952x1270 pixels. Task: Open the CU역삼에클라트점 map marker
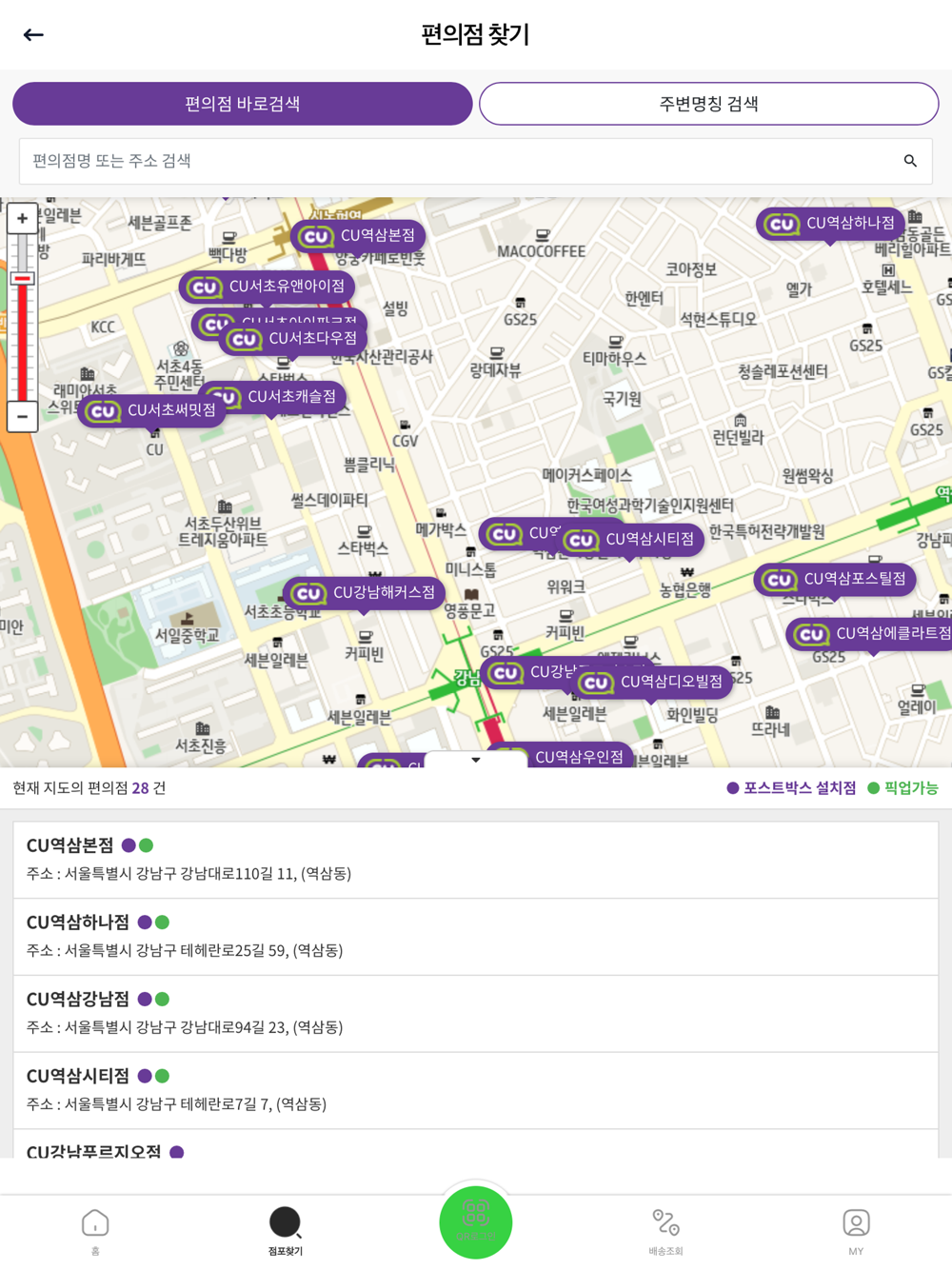(x=871, y=634)
